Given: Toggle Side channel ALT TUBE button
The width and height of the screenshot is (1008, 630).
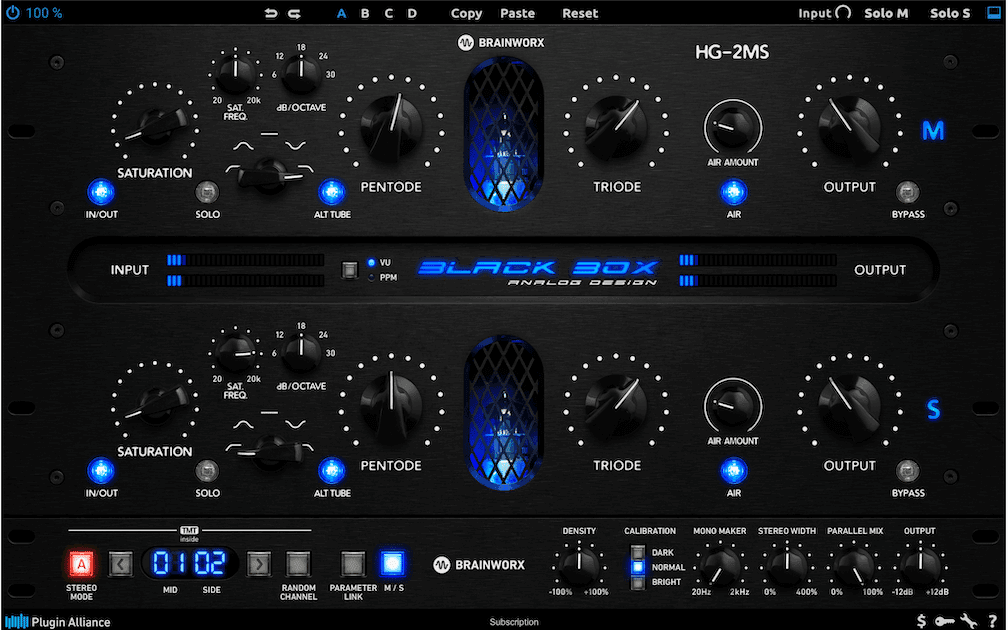Looking at the screenshot, I should click(x=332, y=471).
